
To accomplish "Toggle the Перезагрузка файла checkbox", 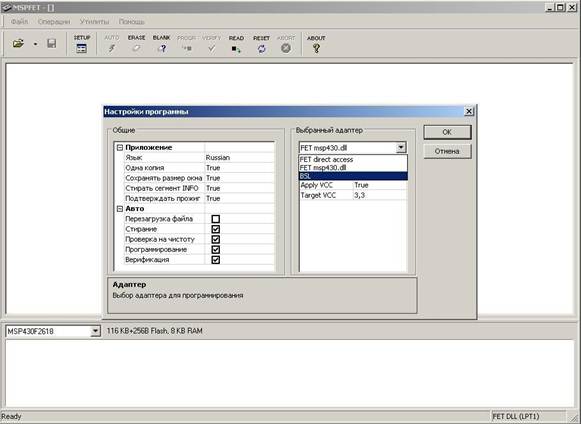I will [x=216, y=219].
